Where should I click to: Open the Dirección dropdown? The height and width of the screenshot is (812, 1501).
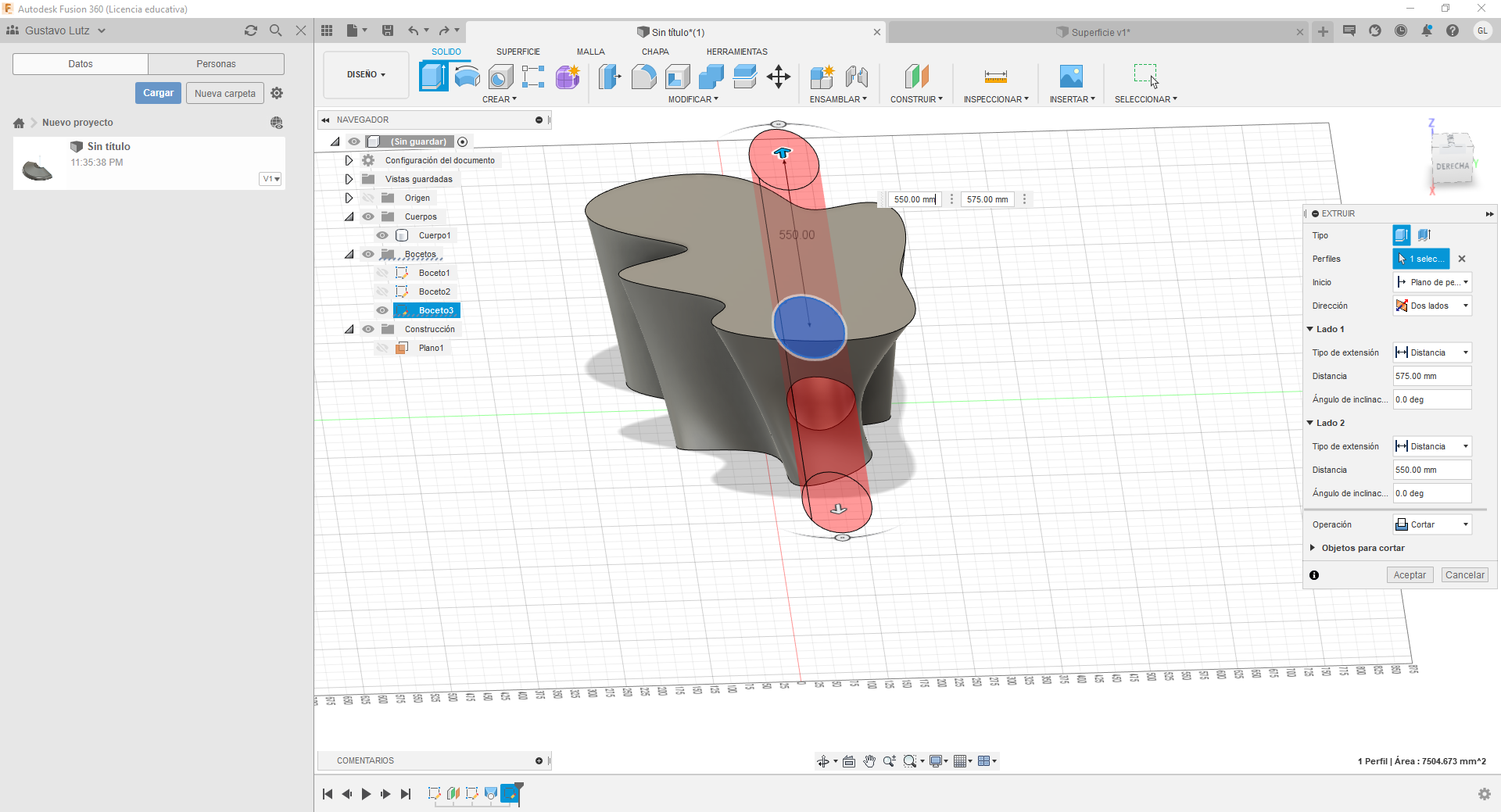1432,306
